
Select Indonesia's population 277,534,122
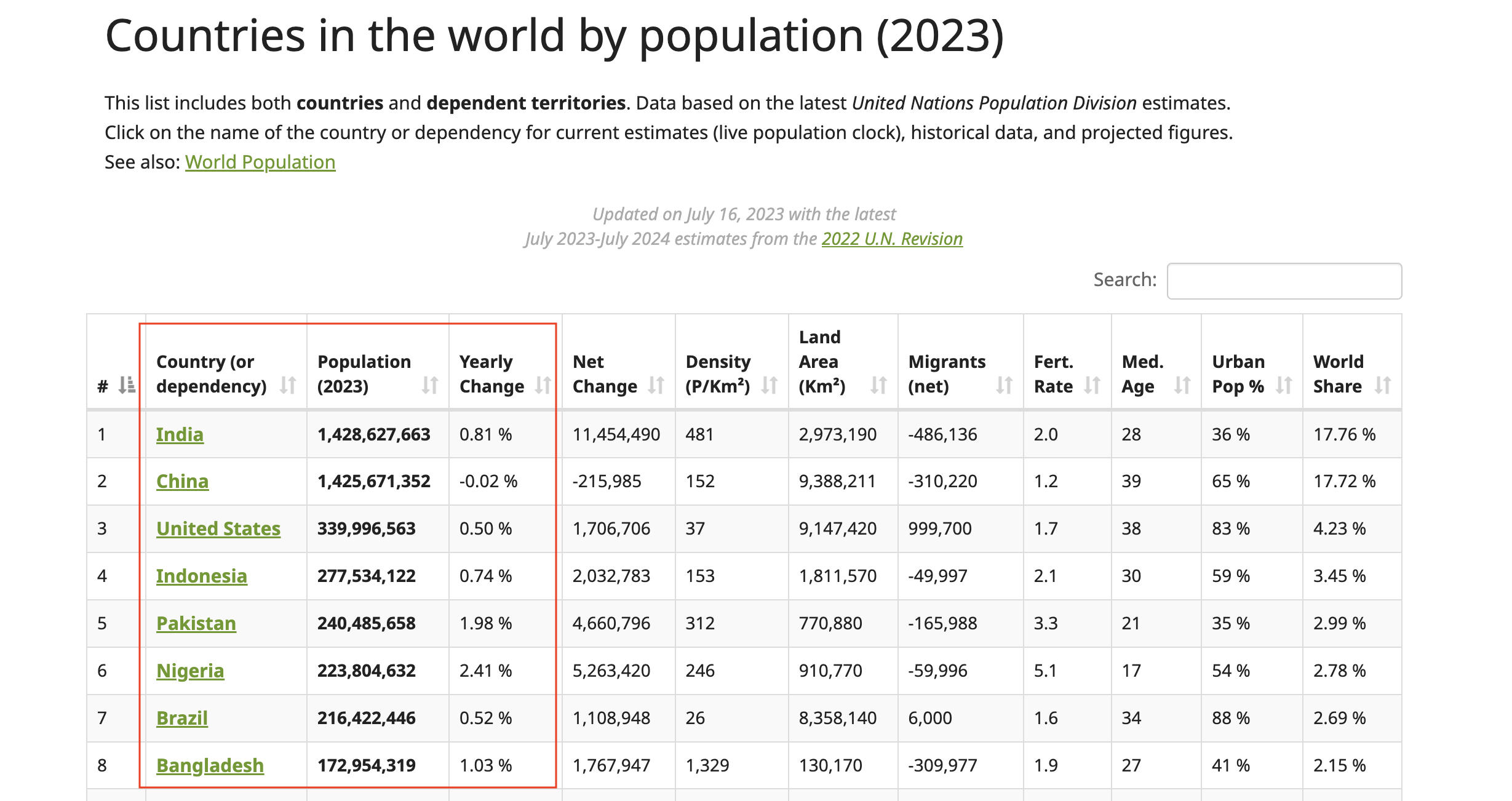coord(367,576)
